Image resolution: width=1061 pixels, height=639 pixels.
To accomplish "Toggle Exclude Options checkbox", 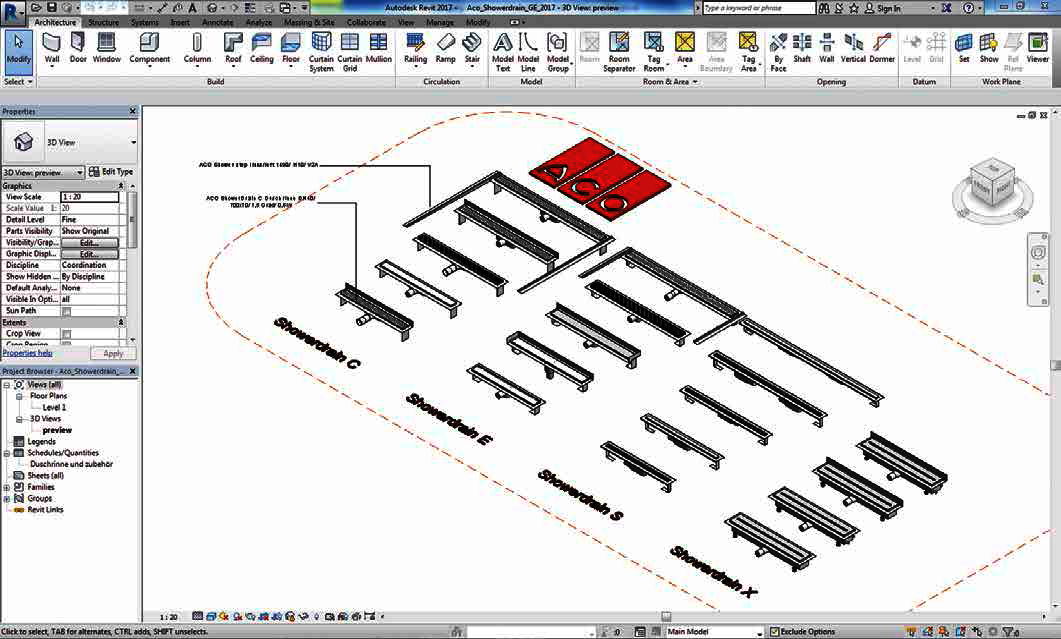I will (x=775, y=632).
